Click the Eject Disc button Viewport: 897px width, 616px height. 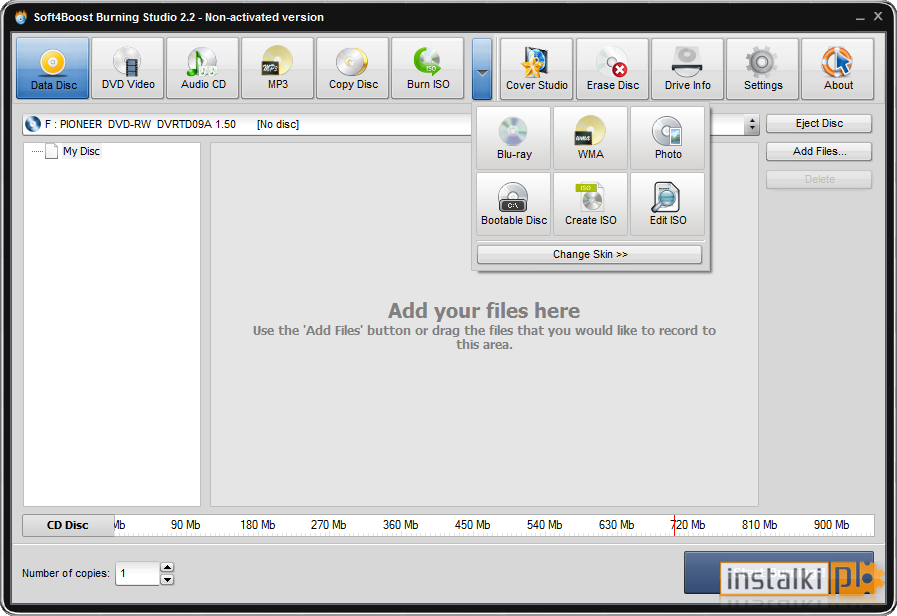tap(819, 123)
